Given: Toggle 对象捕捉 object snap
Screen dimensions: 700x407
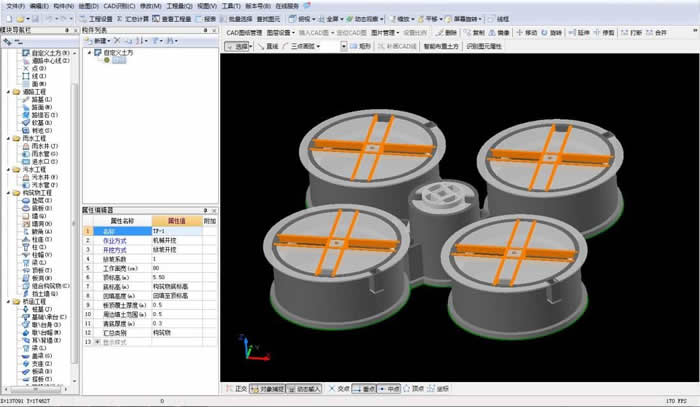Looking at the screenshot, I should tap(267, 389).
